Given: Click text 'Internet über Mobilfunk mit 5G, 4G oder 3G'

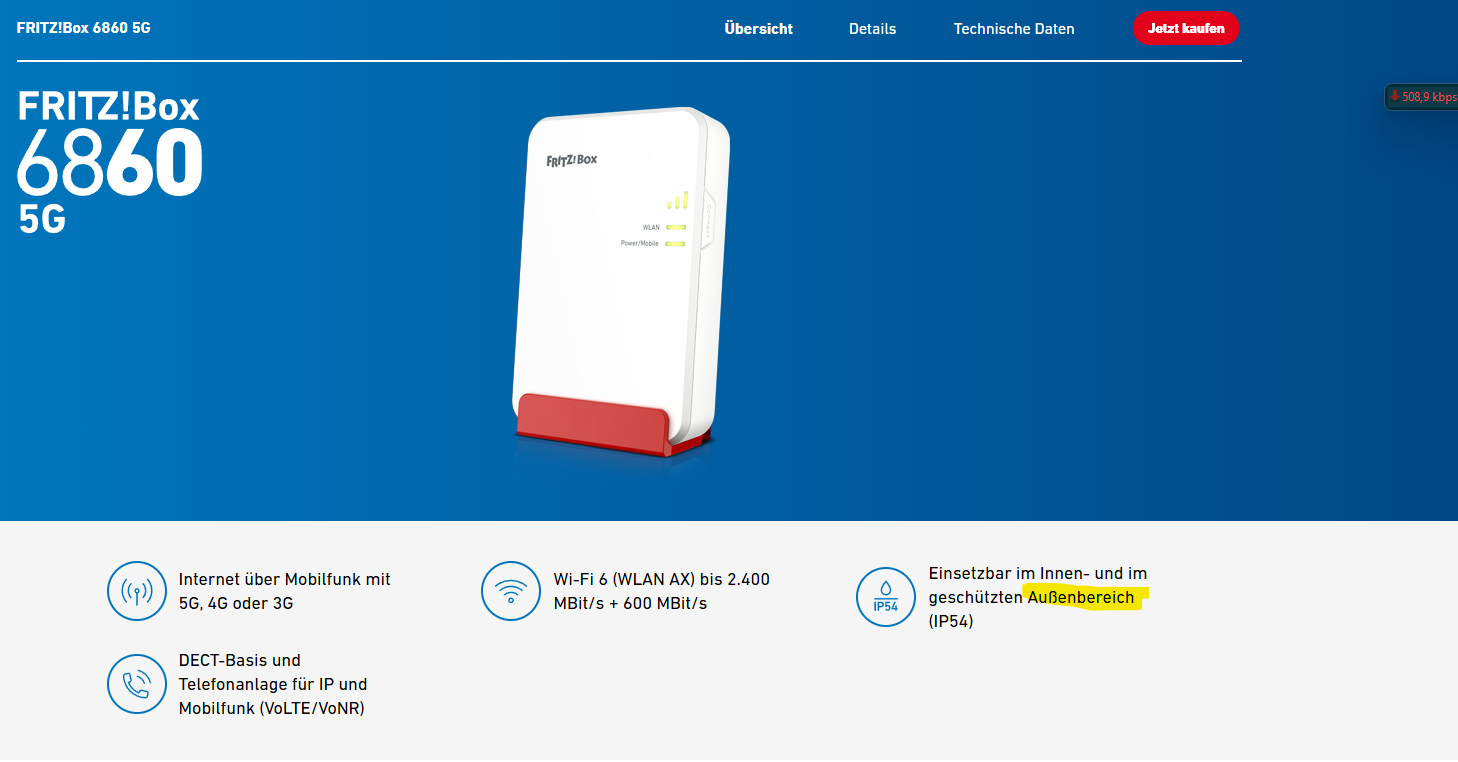Looking at the screenshot, I should coord(284,591).
